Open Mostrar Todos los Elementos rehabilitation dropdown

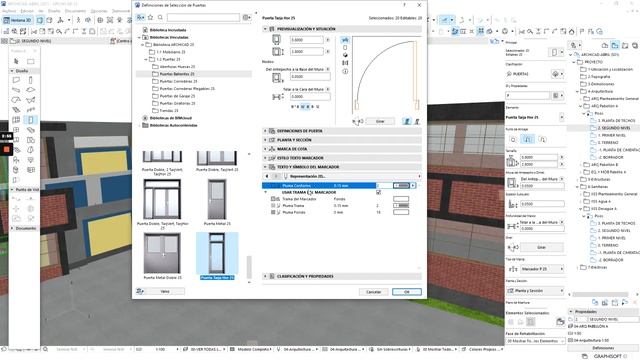(x=536, y=341)
